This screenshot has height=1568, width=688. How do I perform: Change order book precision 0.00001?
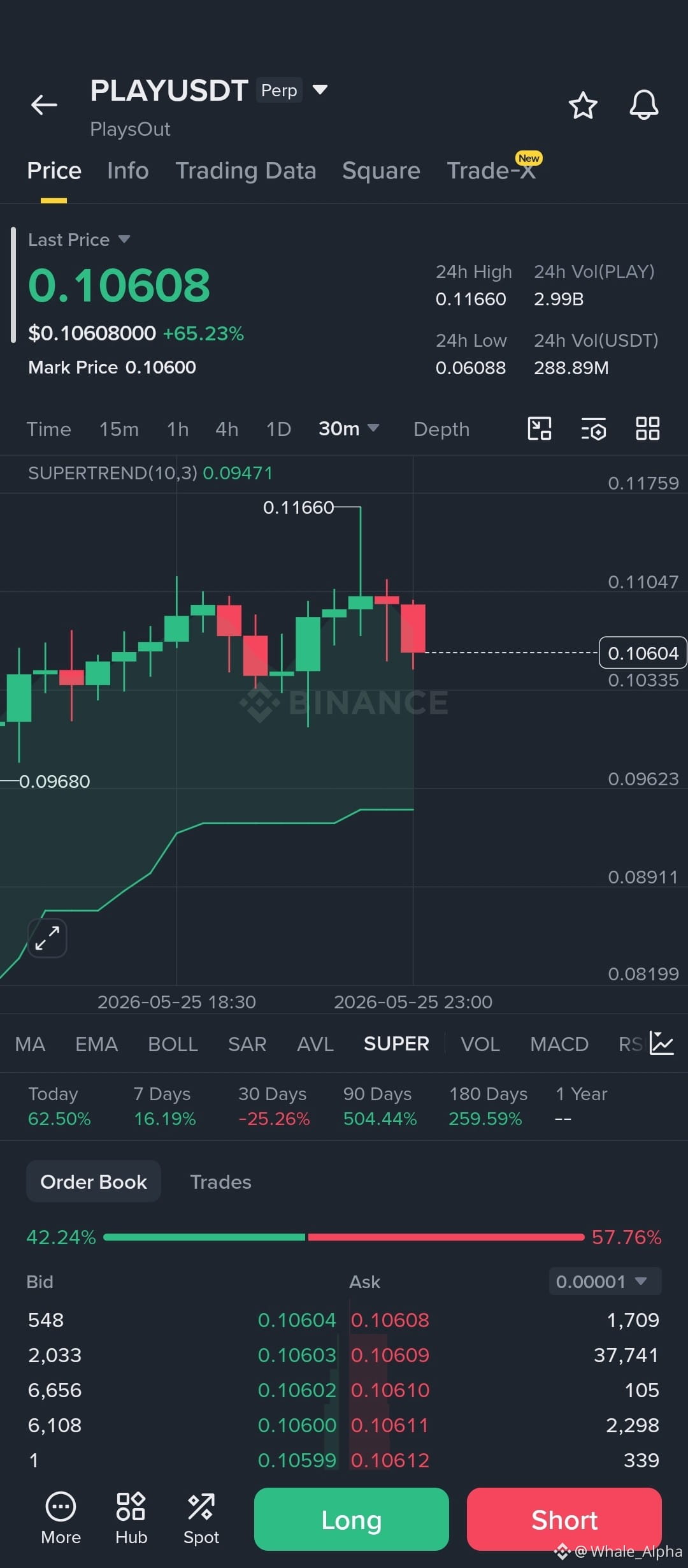[605, 1281]
